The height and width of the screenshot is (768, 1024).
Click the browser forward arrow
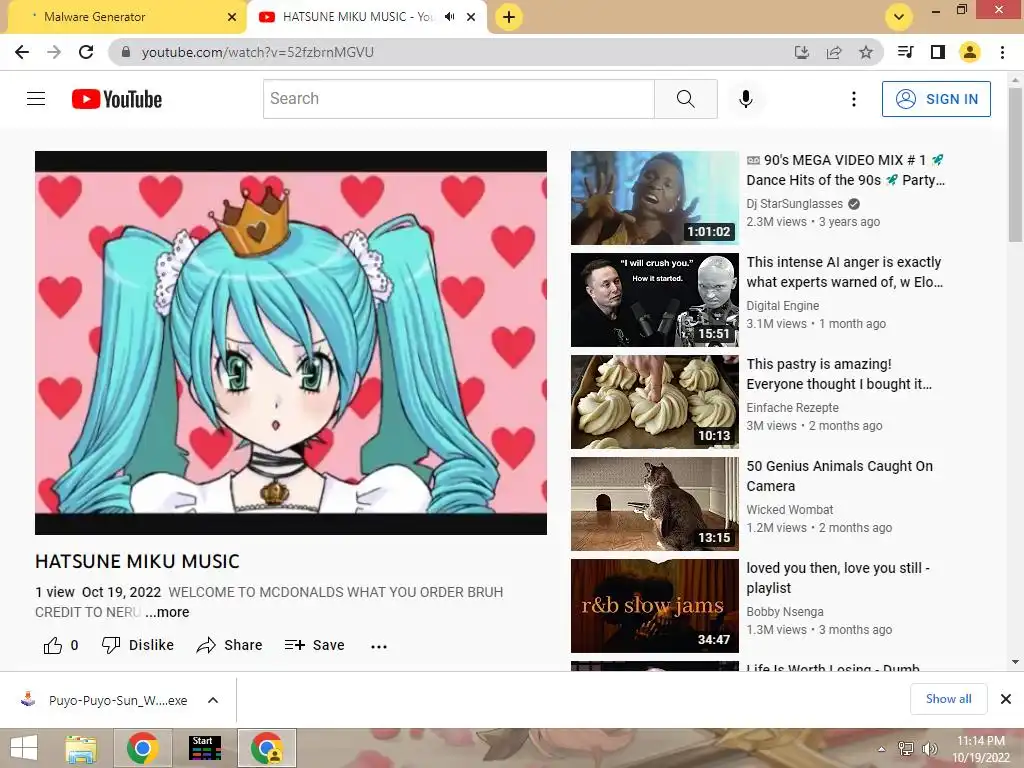click(x=54, y=52)
